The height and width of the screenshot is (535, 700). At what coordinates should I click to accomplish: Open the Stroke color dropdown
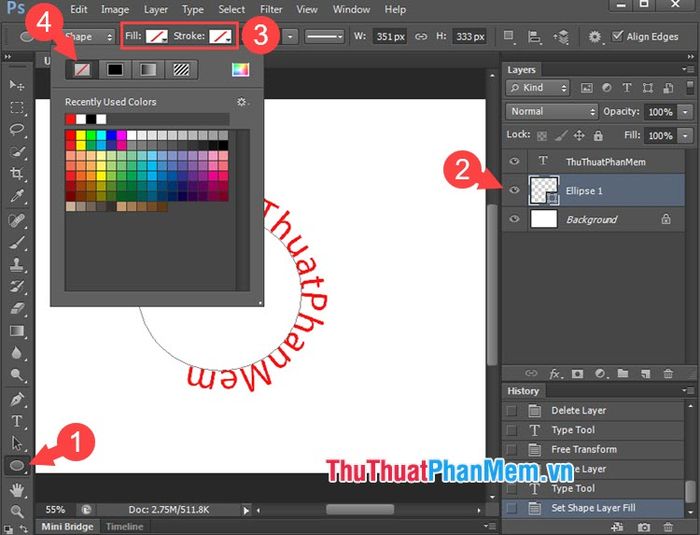tap(221, 37)
